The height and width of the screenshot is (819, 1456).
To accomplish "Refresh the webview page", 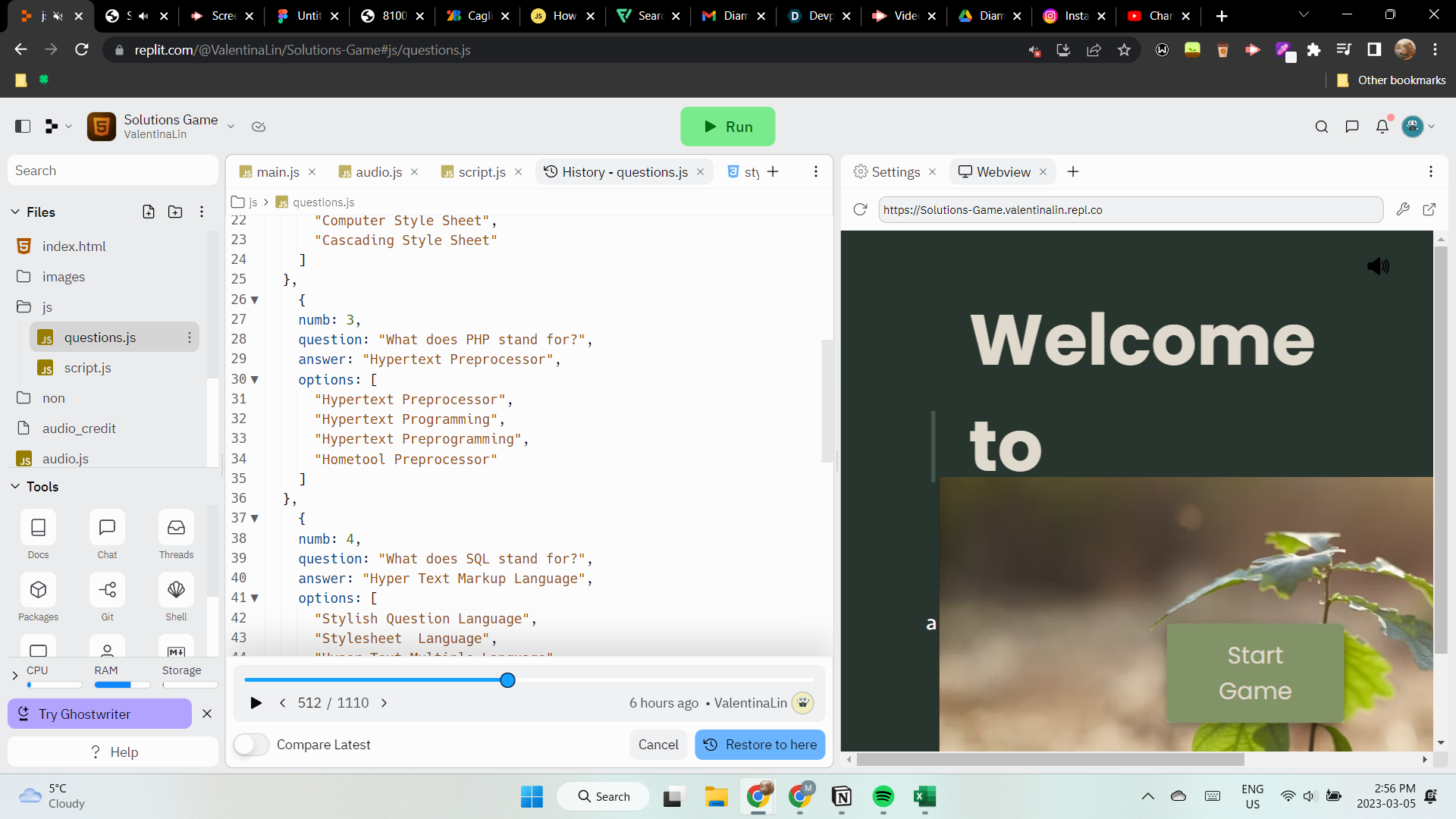I will [x=860, y=209].
